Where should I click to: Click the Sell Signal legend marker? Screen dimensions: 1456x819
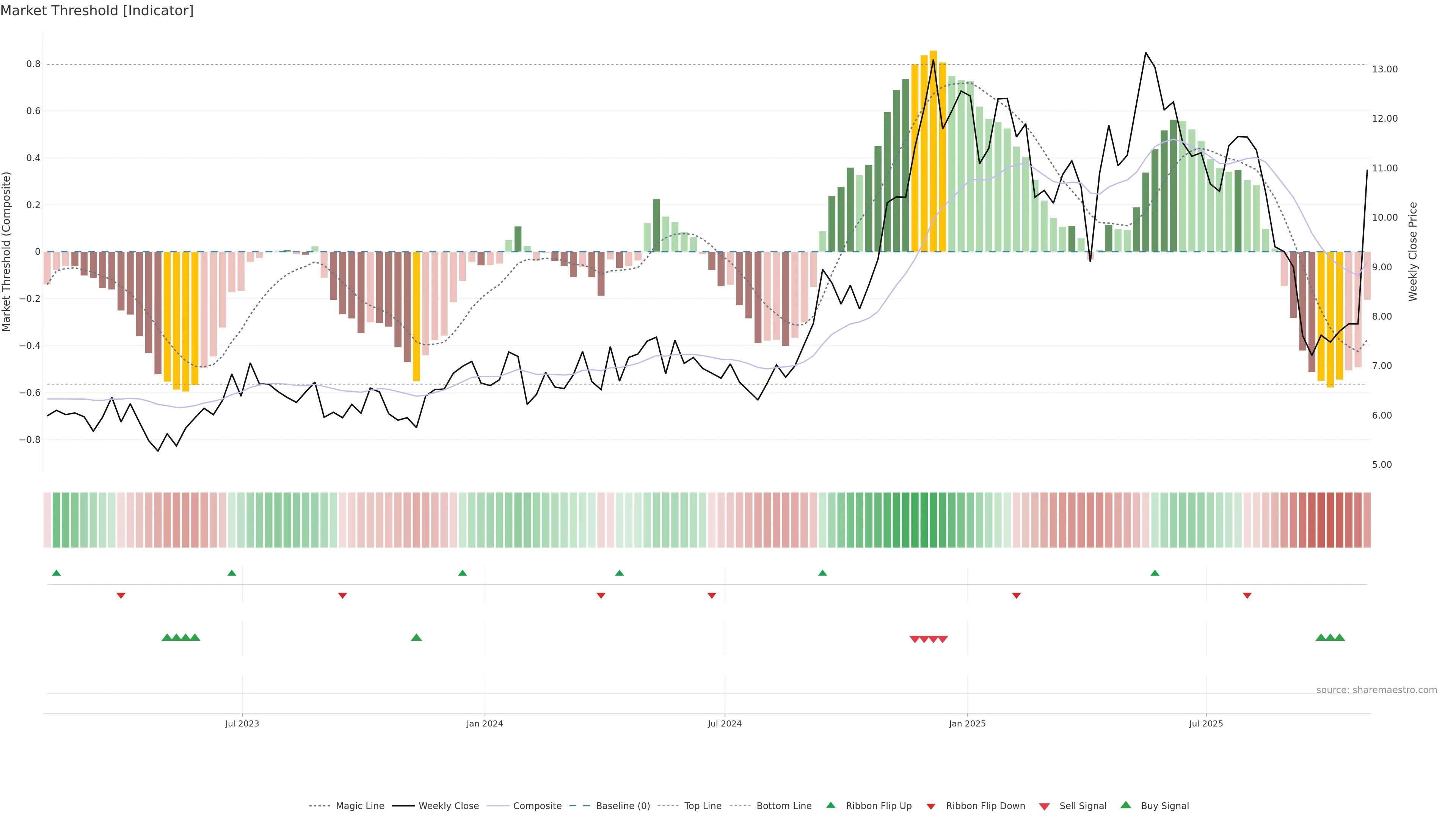(1045, 806)
